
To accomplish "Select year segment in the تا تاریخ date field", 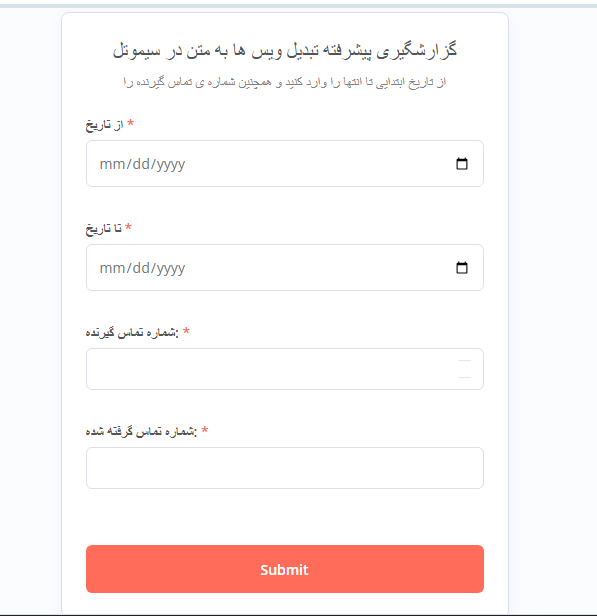I will click(x=171, y=268).
